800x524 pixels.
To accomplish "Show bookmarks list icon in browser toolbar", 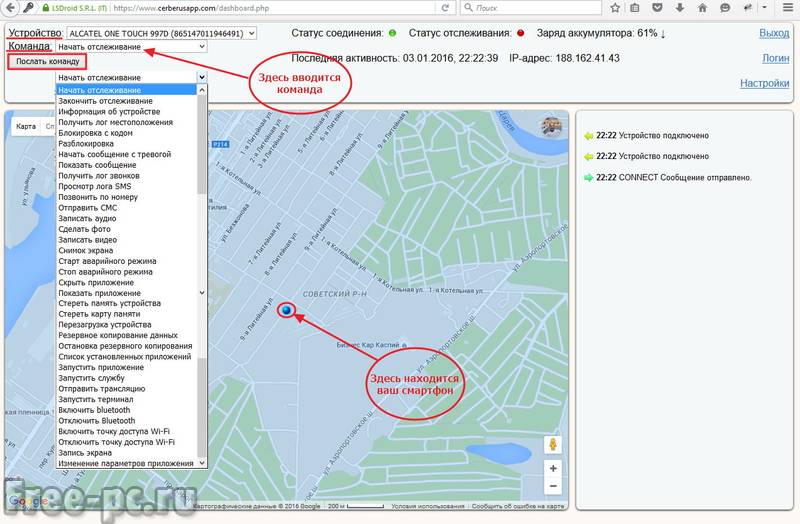I will (x=635, y=8).
